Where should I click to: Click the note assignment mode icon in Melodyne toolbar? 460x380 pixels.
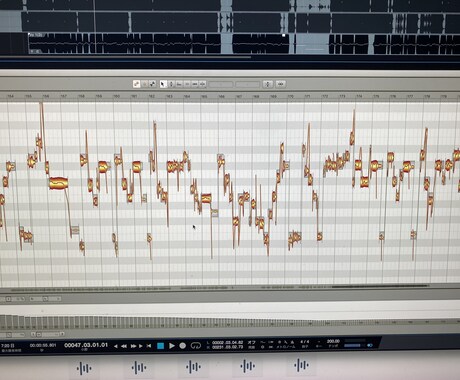(x=152, y=84)
